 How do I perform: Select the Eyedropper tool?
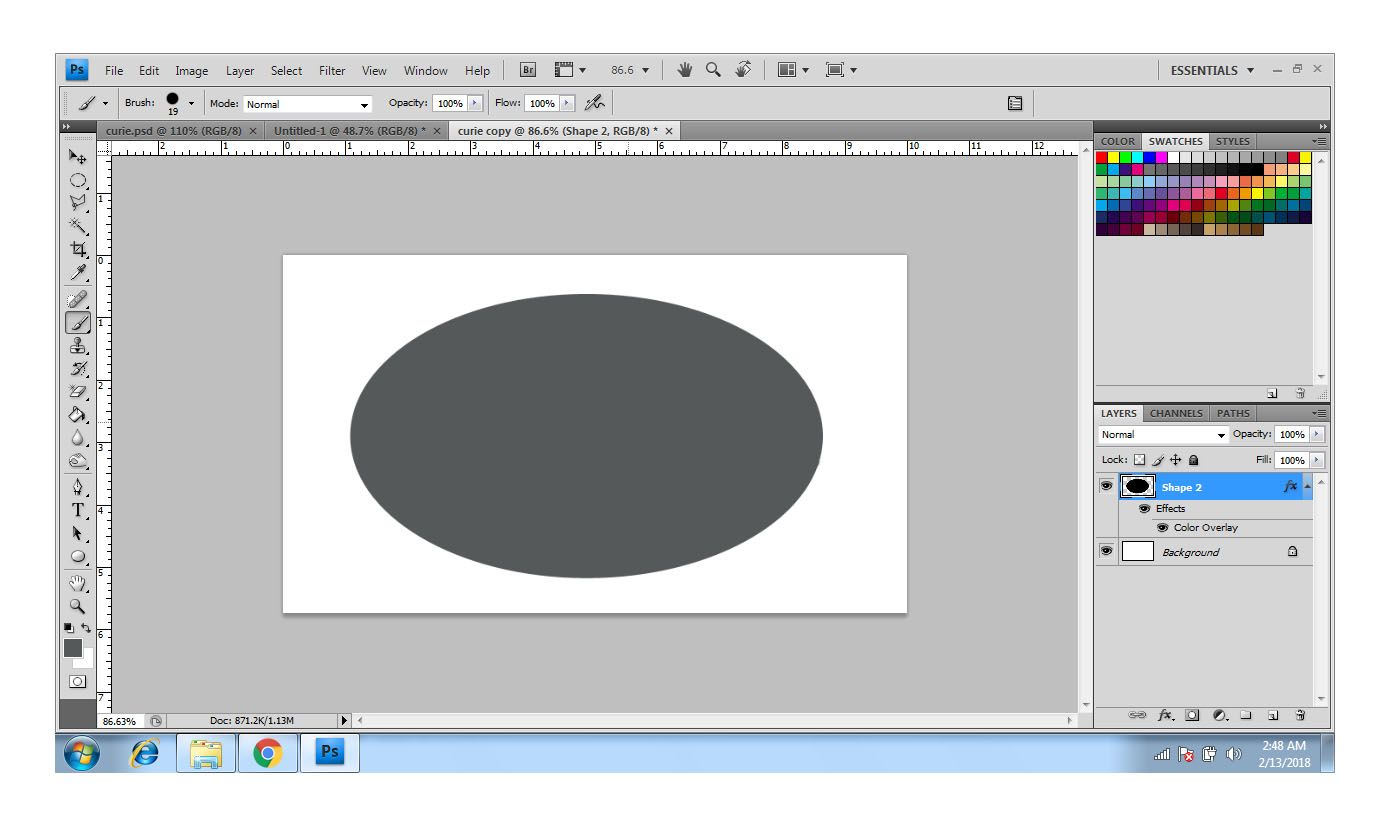point(77,272)
